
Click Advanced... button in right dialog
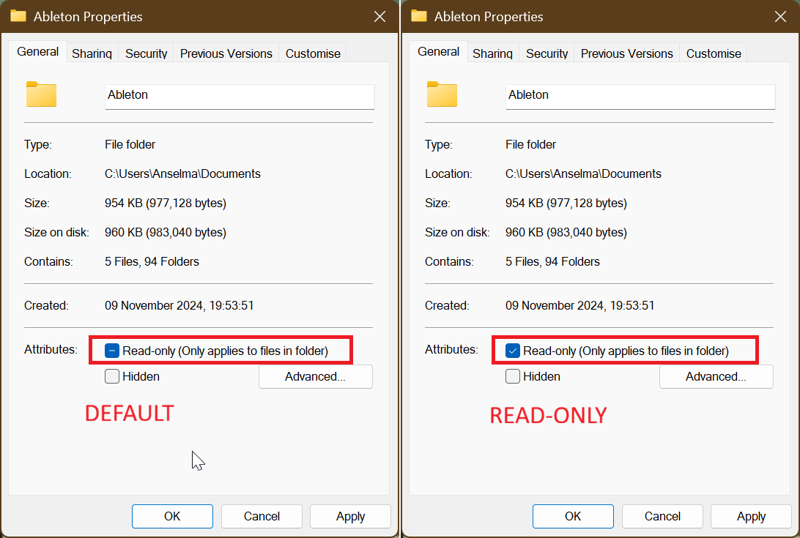point(716,377)
